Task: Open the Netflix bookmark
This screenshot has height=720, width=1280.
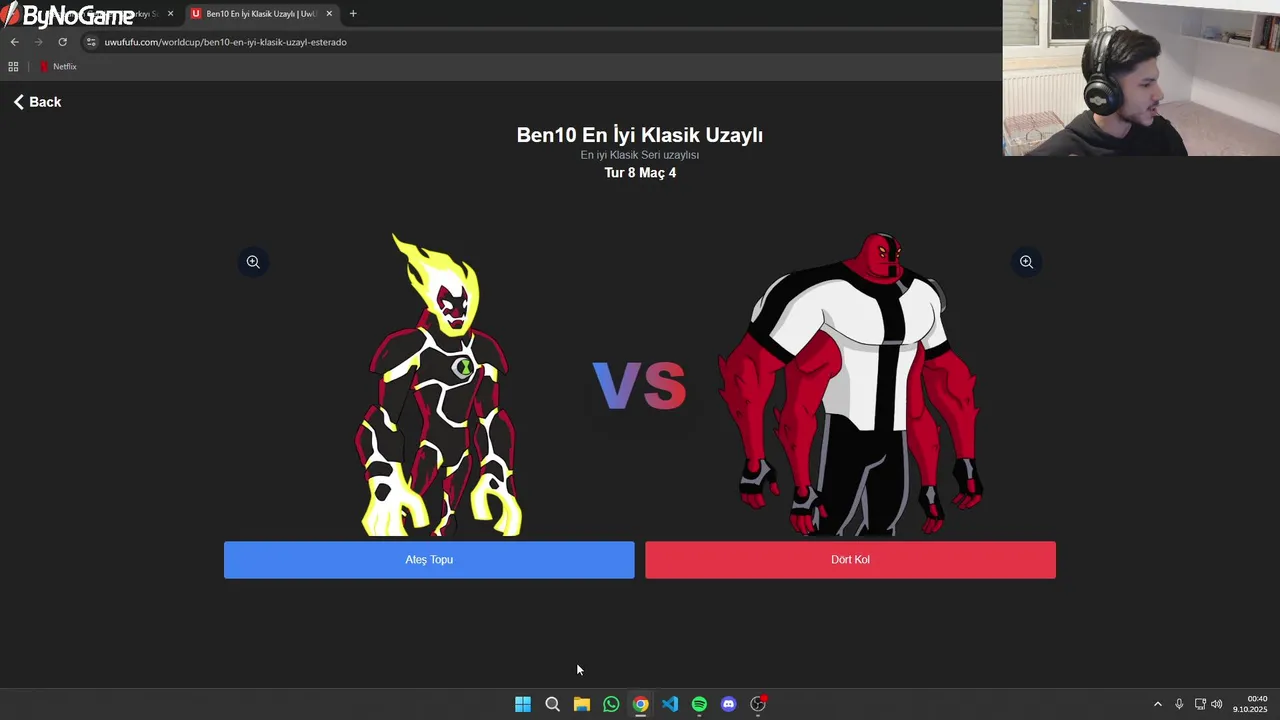Action: pos(58,67)
